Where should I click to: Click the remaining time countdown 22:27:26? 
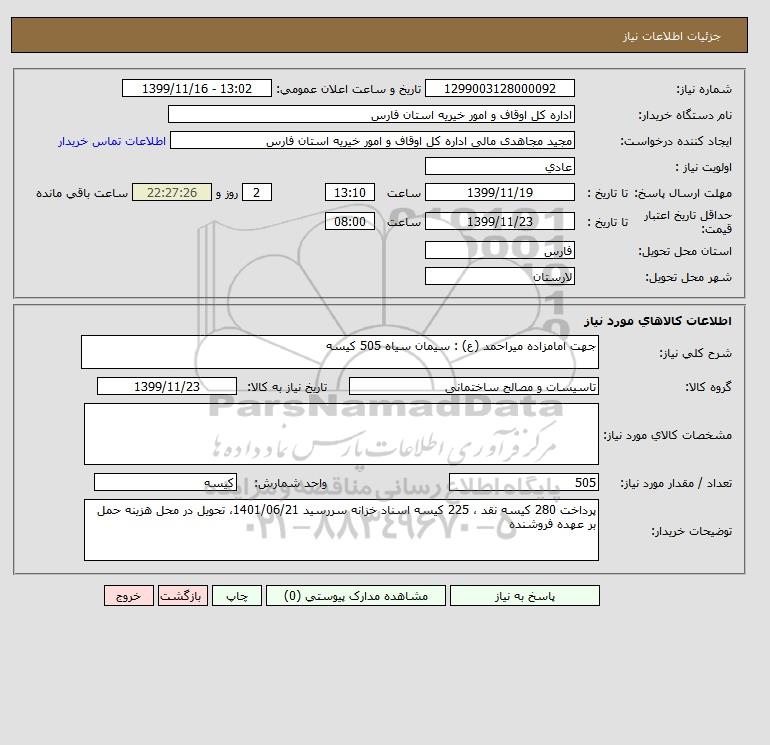coord(172,193)
